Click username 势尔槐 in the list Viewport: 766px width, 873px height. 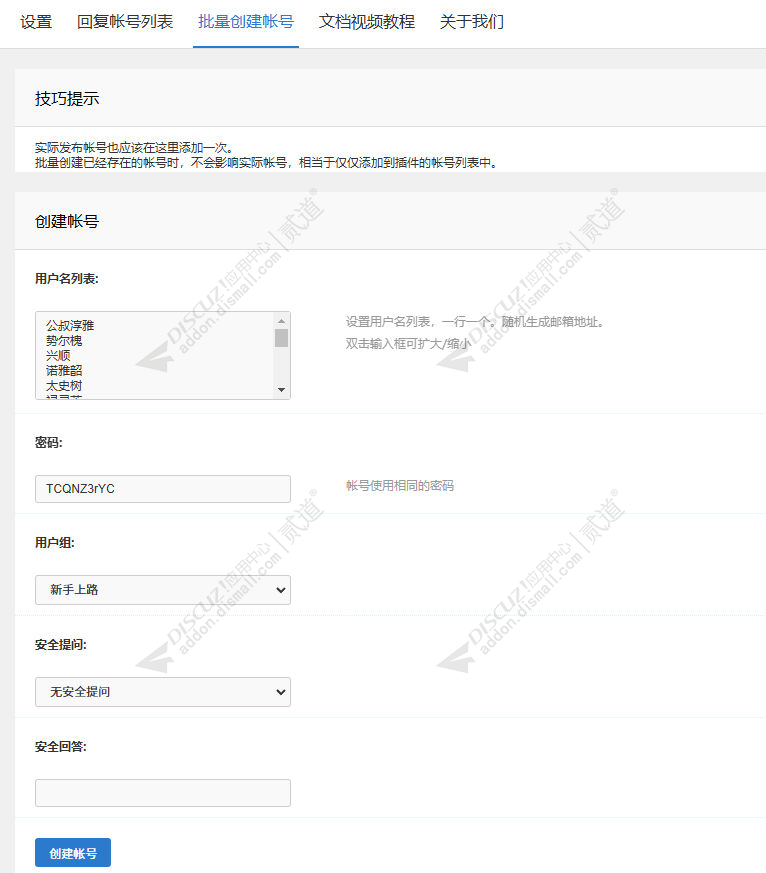[64, 340]
